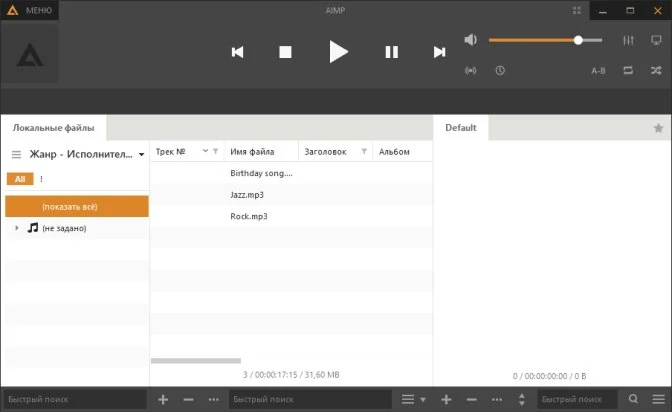Open the table view mode list icon
The image size is (672, 412).
click(x=408, y=400)
